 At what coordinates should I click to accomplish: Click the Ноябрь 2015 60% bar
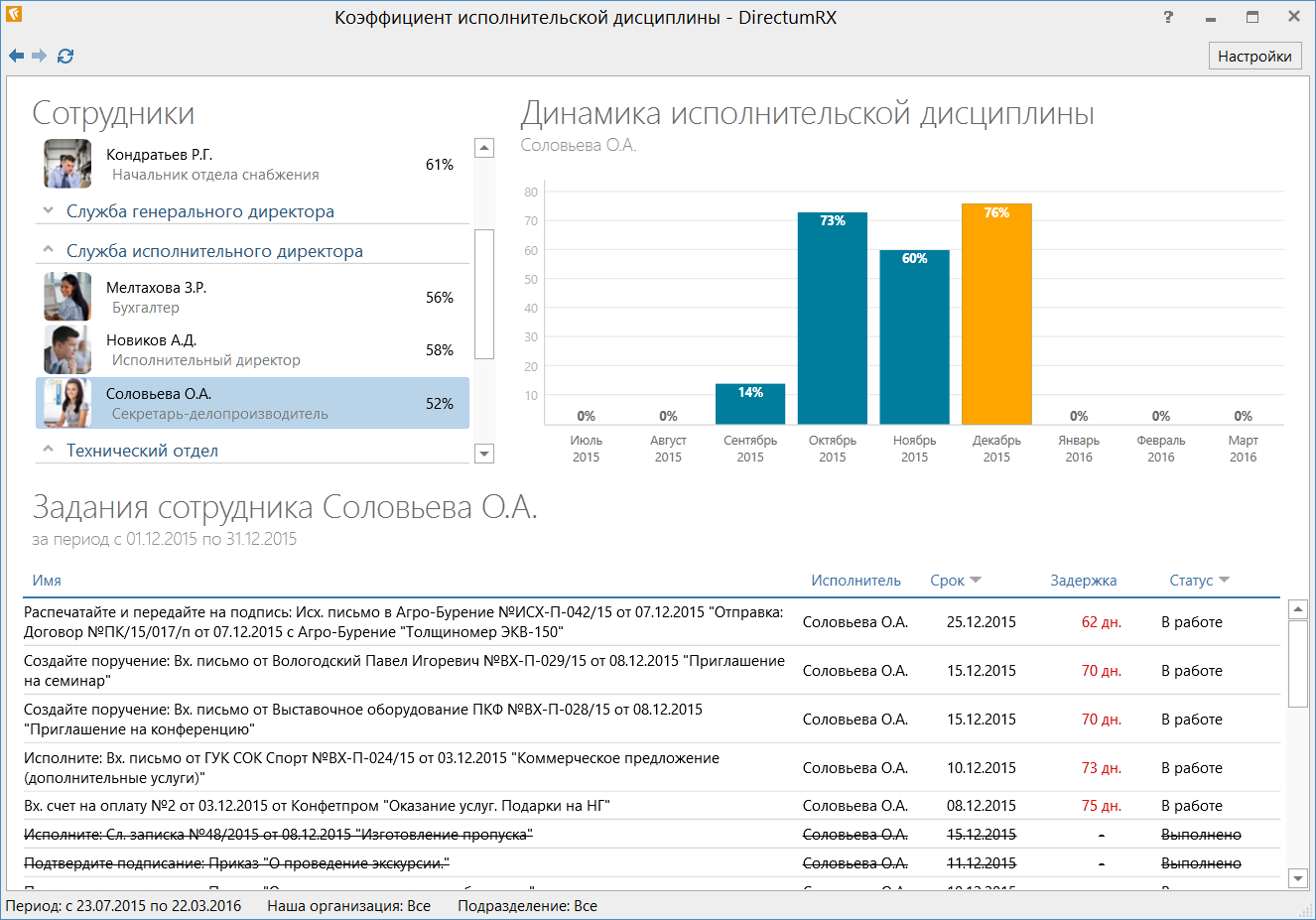coord(914,337)
